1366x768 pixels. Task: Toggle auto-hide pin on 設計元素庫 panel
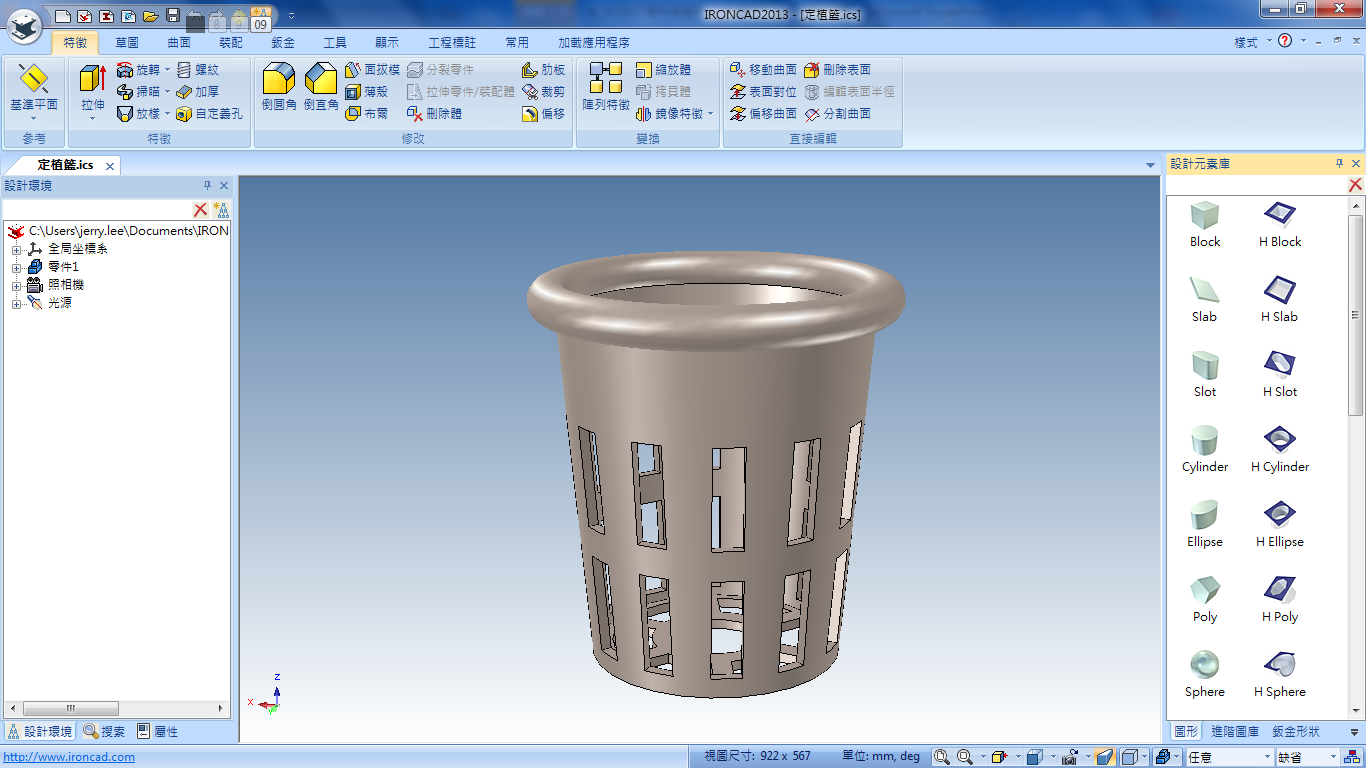click(x=1340, y=164)
